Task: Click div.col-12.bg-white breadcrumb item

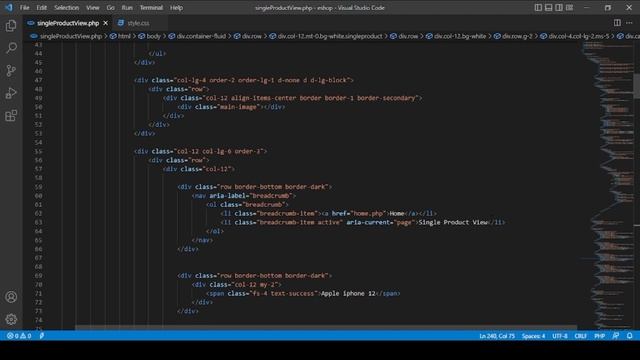Action: tap(460, 36)
